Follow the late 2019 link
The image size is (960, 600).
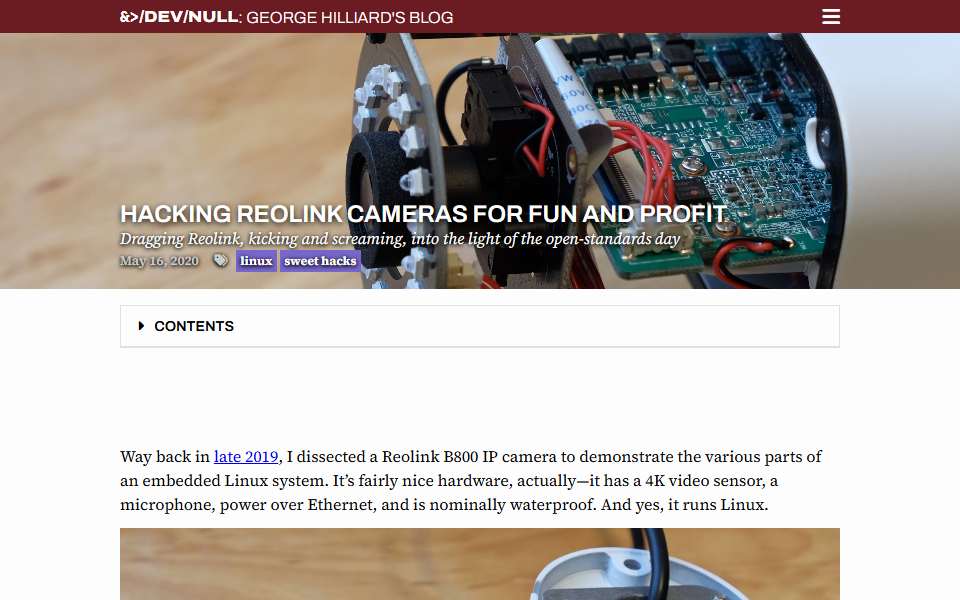click(x=246, y=457)
